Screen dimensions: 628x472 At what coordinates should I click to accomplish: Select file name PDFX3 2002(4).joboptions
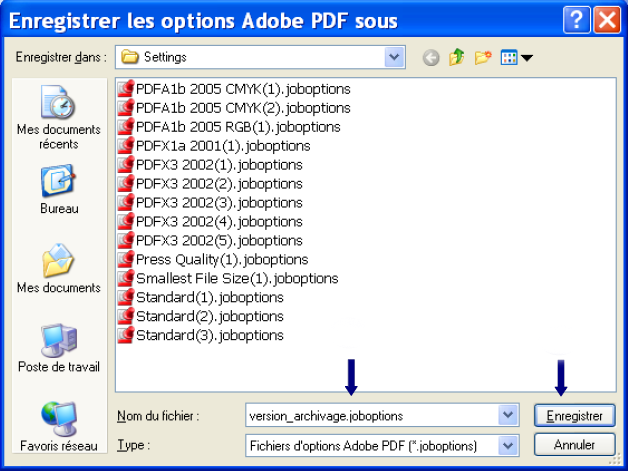[x=219, y=221]
